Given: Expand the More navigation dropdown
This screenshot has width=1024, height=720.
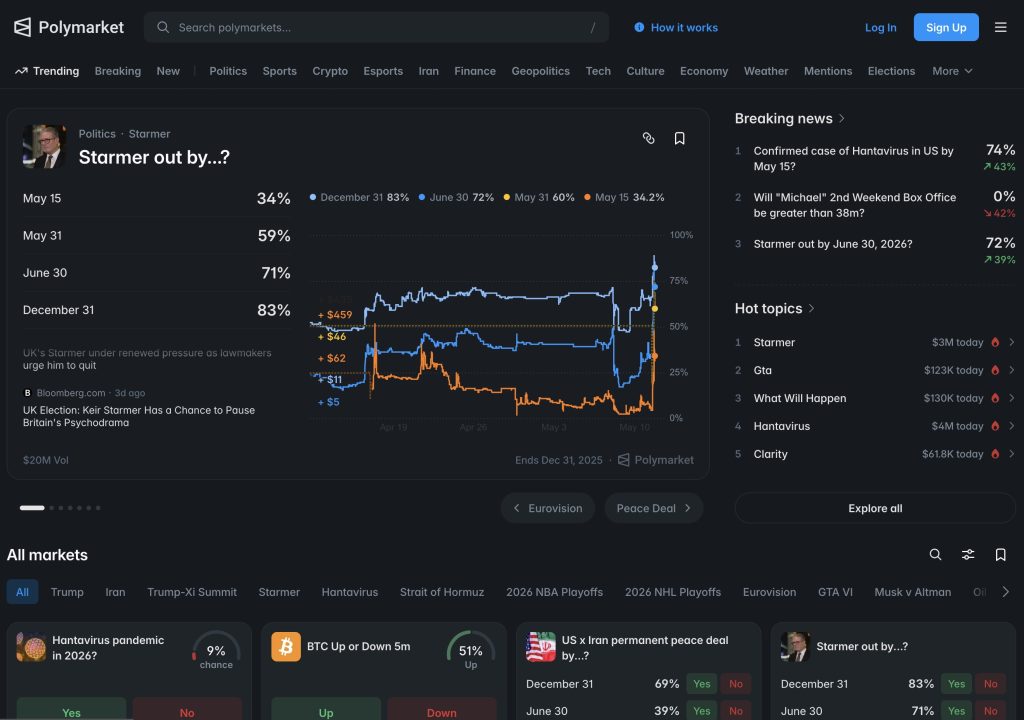Looking at the screenshot, I should click(x=952, y=71).
